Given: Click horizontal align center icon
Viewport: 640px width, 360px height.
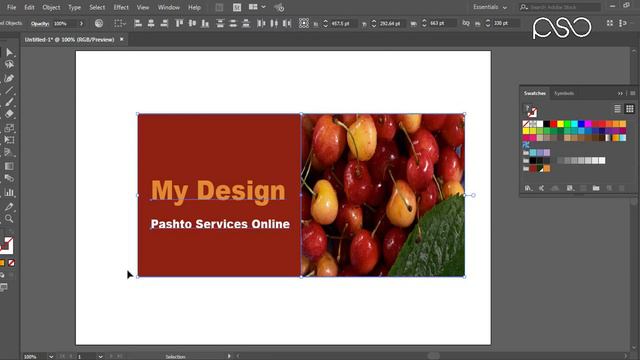Looking at the screenshot, I should tap(151, 23).
